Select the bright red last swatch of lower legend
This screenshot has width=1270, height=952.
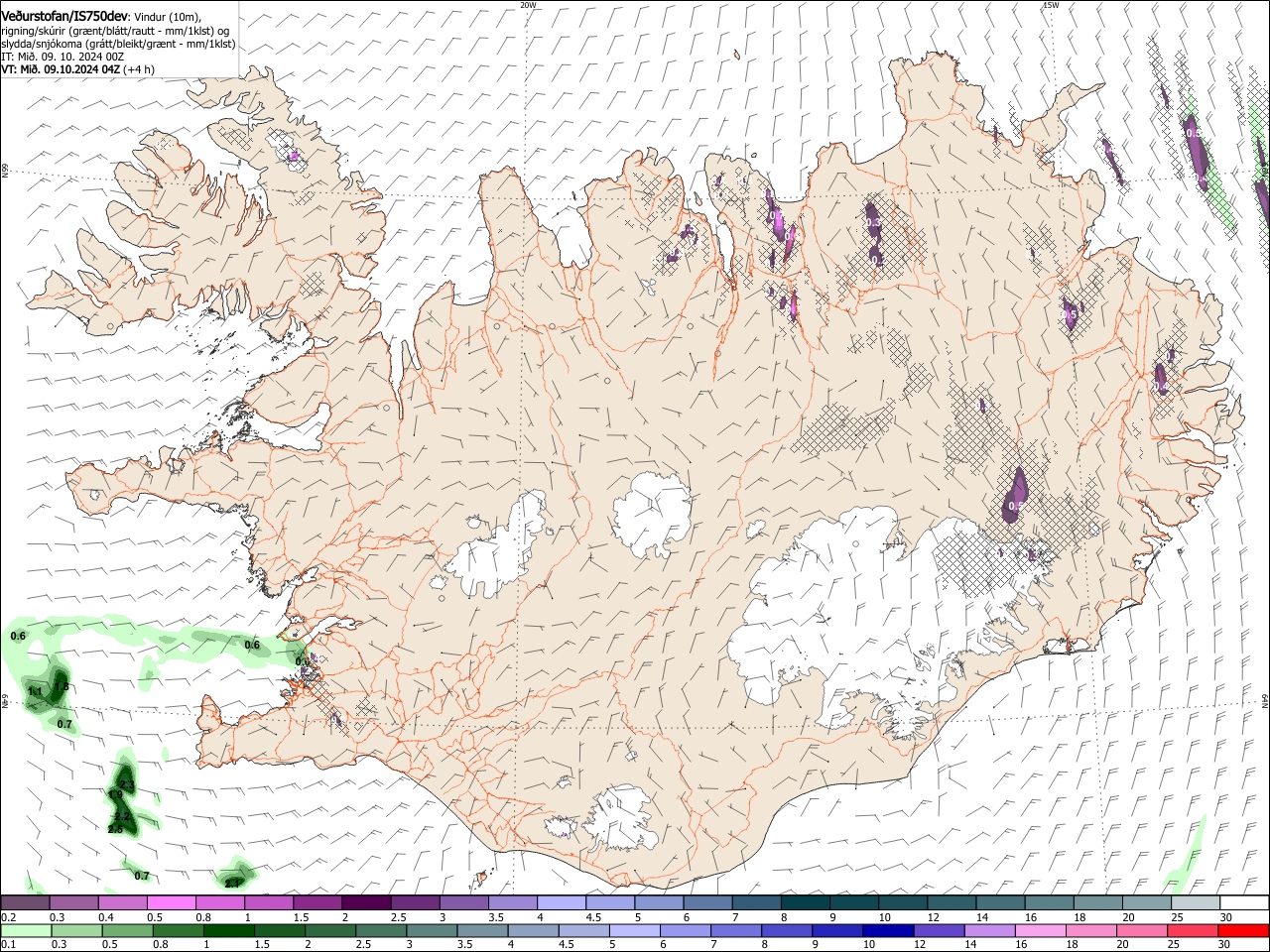click(1244, 930)
